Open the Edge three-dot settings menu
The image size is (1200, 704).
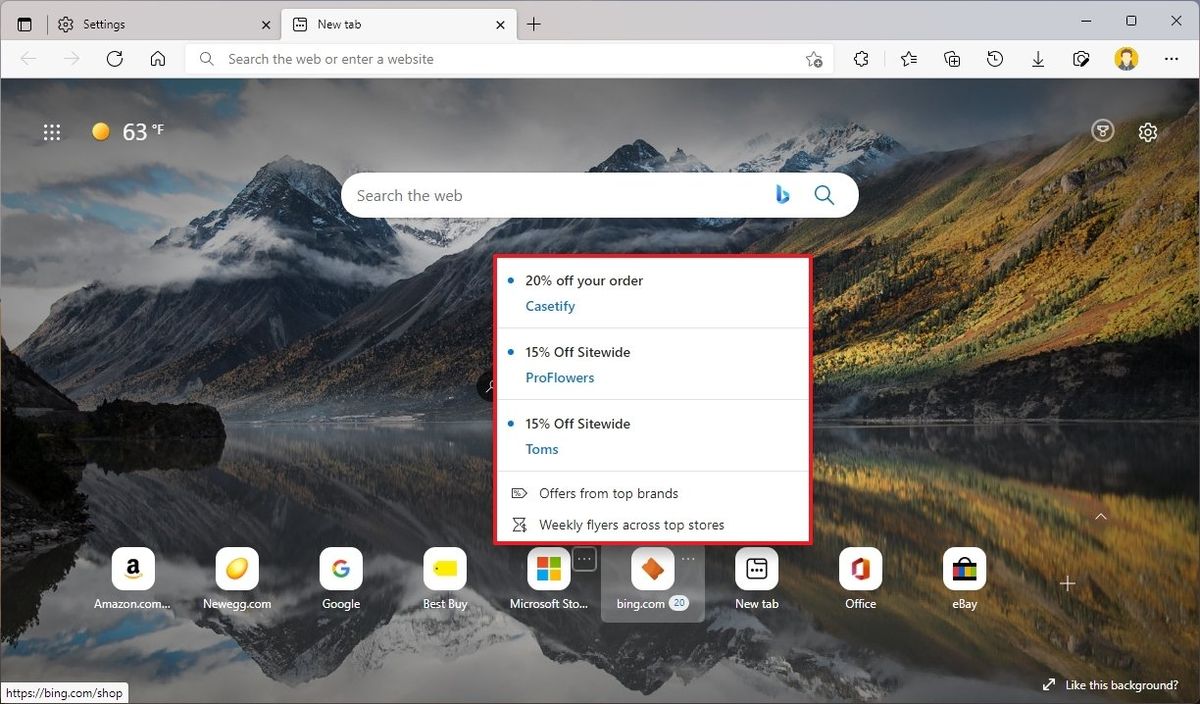(1171, 59)
